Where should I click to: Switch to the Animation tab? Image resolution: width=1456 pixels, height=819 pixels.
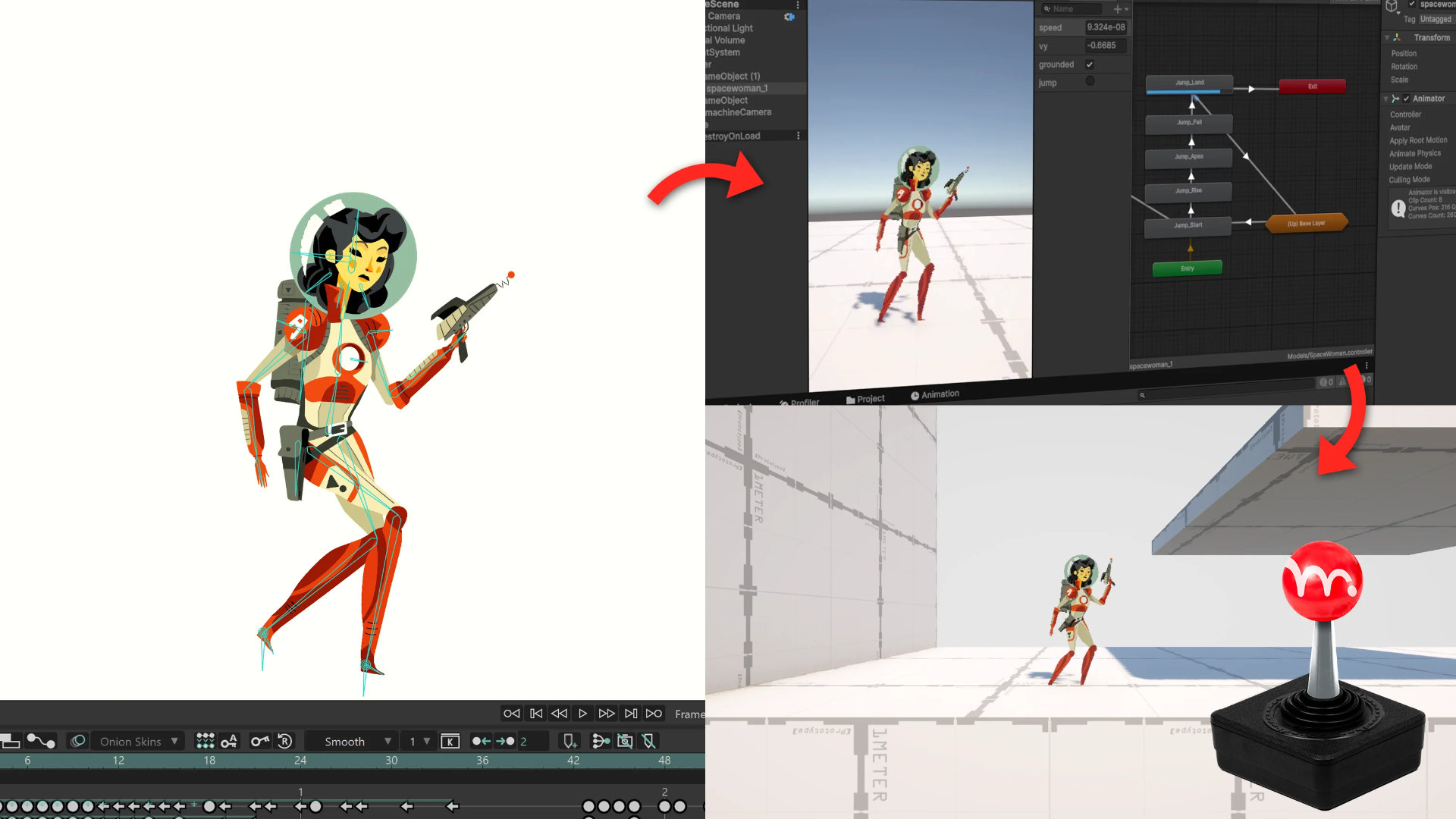click(x=935, y=394)
